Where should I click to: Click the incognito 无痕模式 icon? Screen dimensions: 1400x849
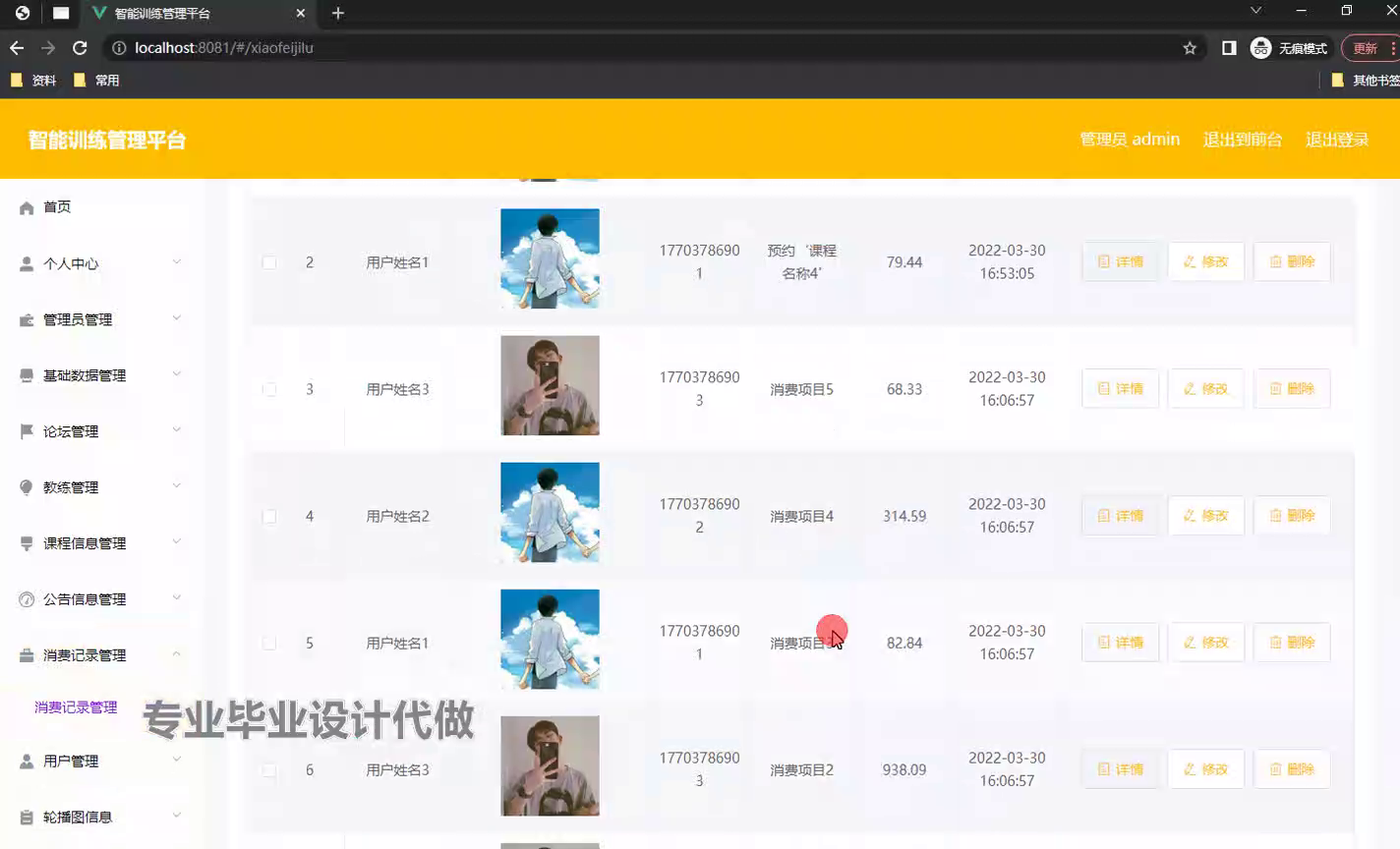(x=1260, y=47)
